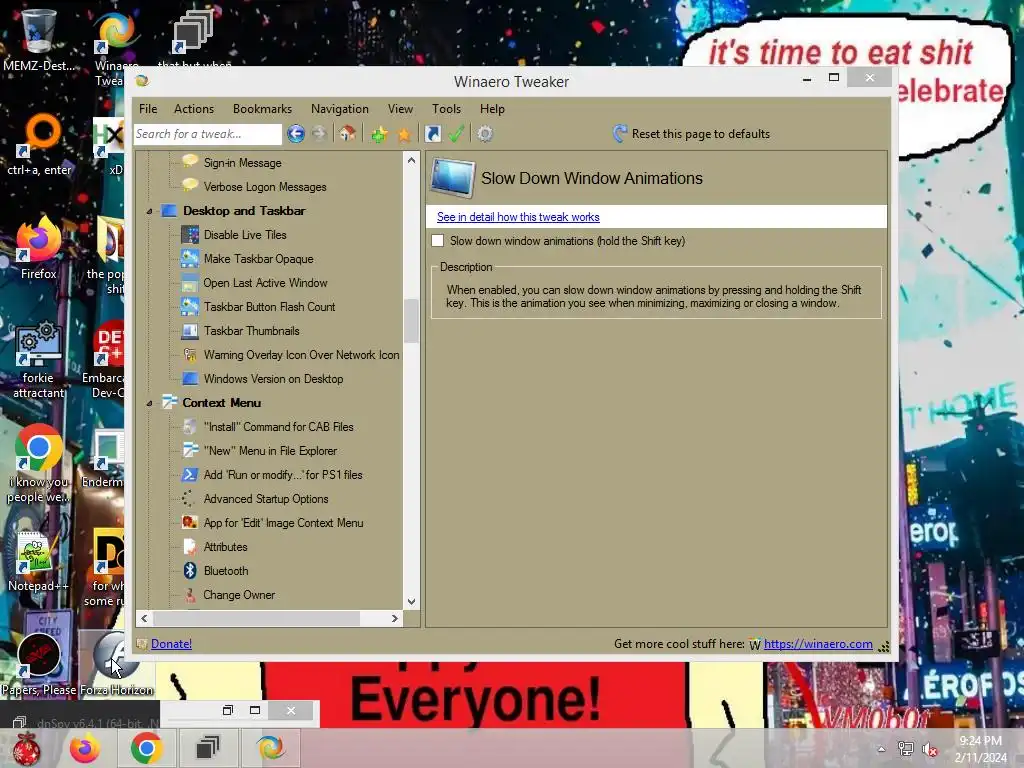
Task: Click the horizontal scrollbar right arrow
Action: pyautogui.click(x=394, y=618)
